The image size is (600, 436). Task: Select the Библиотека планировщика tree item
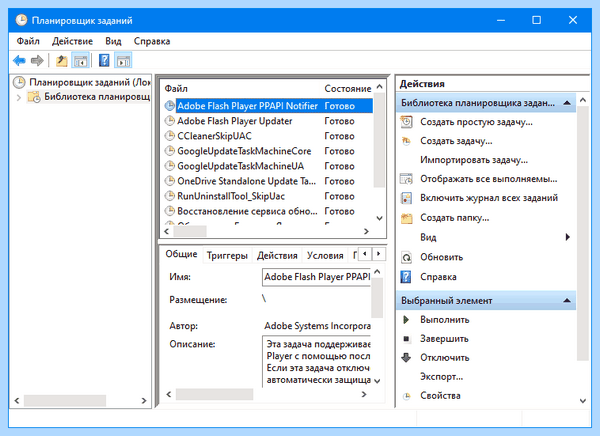(97, 97)
